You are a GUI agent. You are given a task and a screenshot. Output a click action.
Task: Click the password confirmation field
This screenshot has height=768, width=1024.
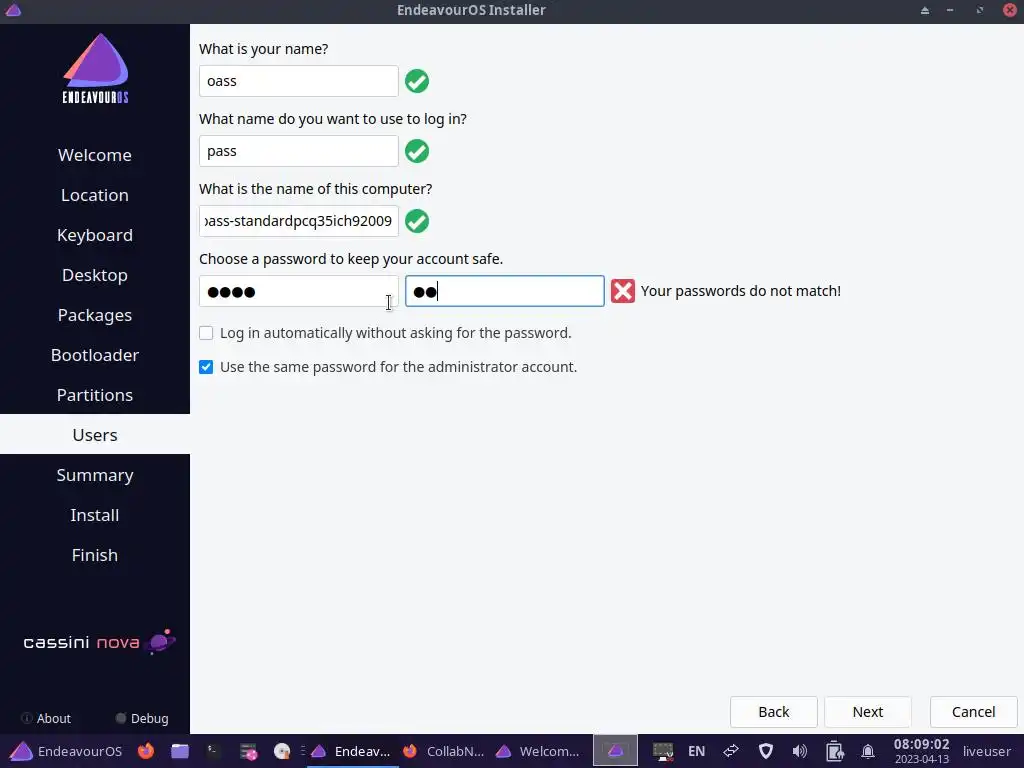[x=504, y=291]
